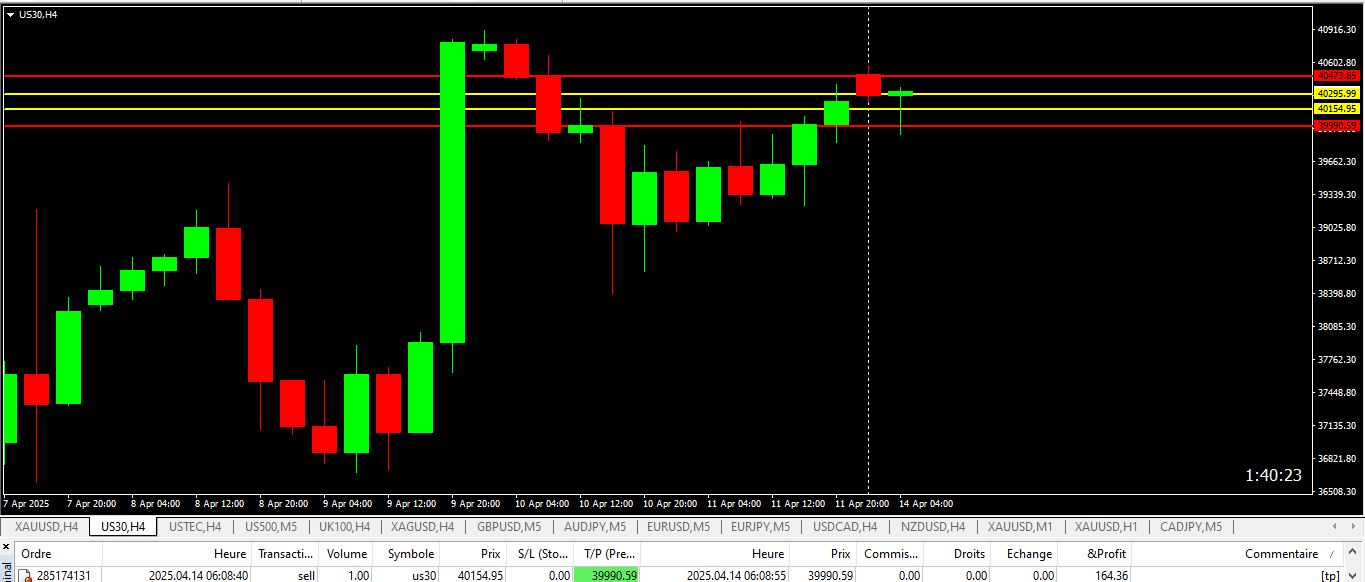Click the 36508.30 price scale value

(x=1337, y=491)
